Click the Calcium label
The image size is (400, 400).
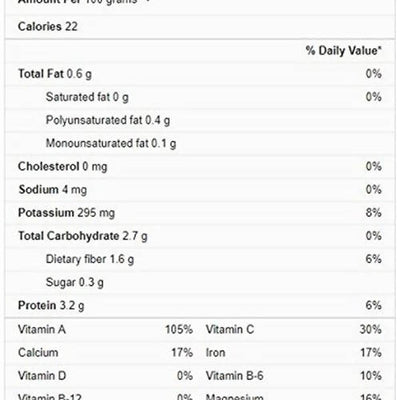(38, 353)
